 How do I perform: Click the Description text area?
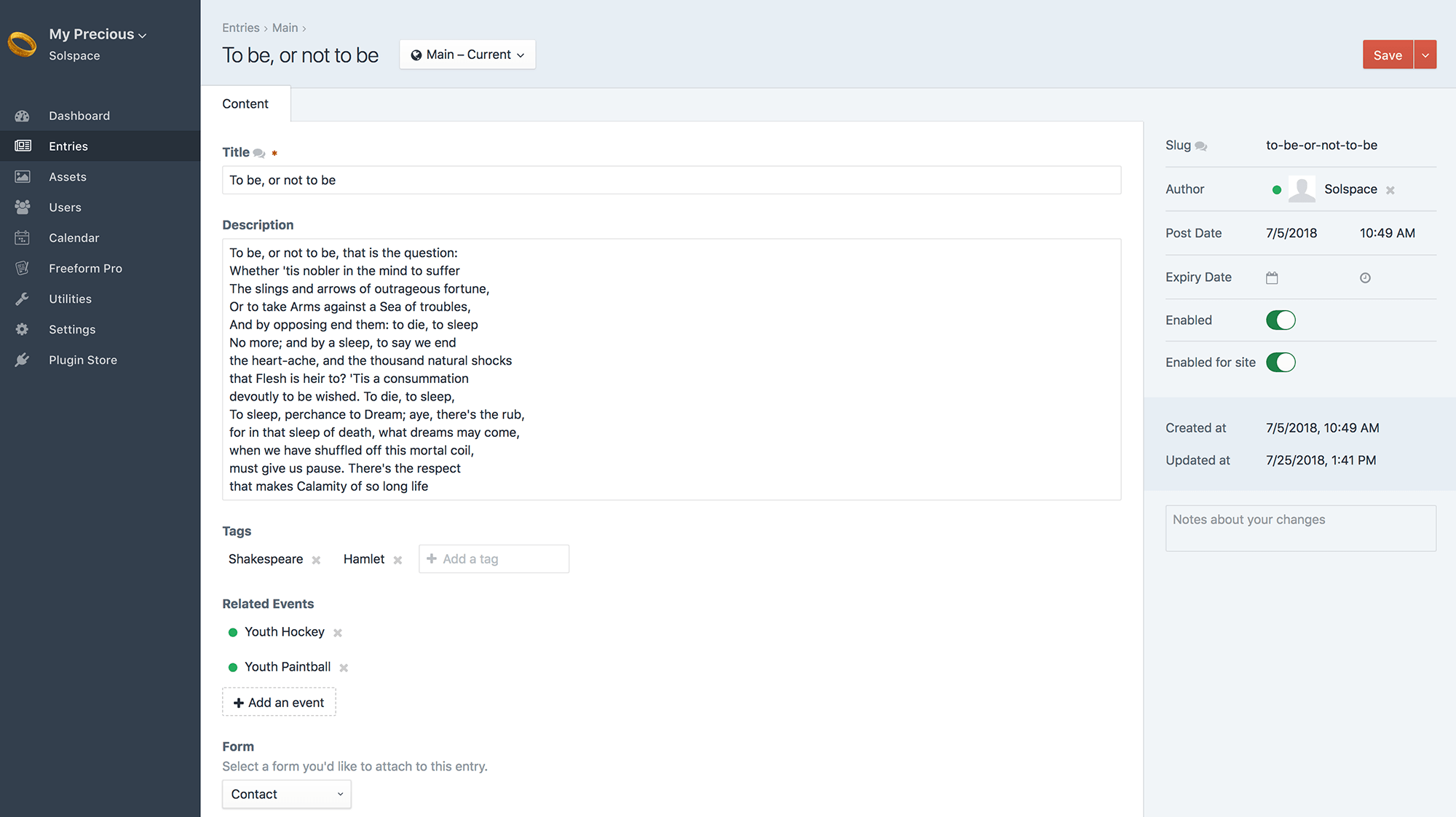click(671, 369)
